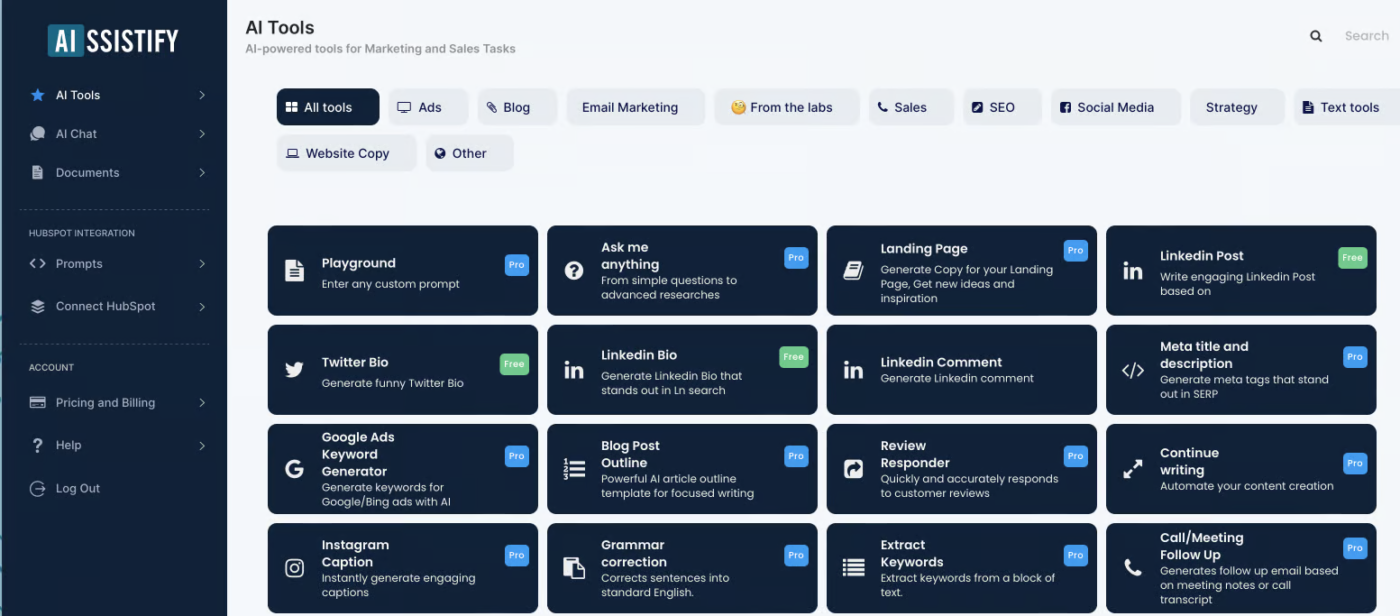The width and height of the screenshot is (1400, 616).
Task: Click the Google G icon on Keyword Generator
Action: pyautogui.click(x=294, y=469)
